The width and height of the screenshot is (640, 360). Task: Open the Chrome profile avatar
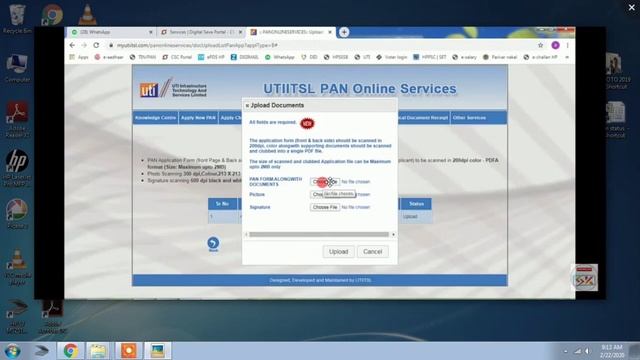(x=555, y=45)
